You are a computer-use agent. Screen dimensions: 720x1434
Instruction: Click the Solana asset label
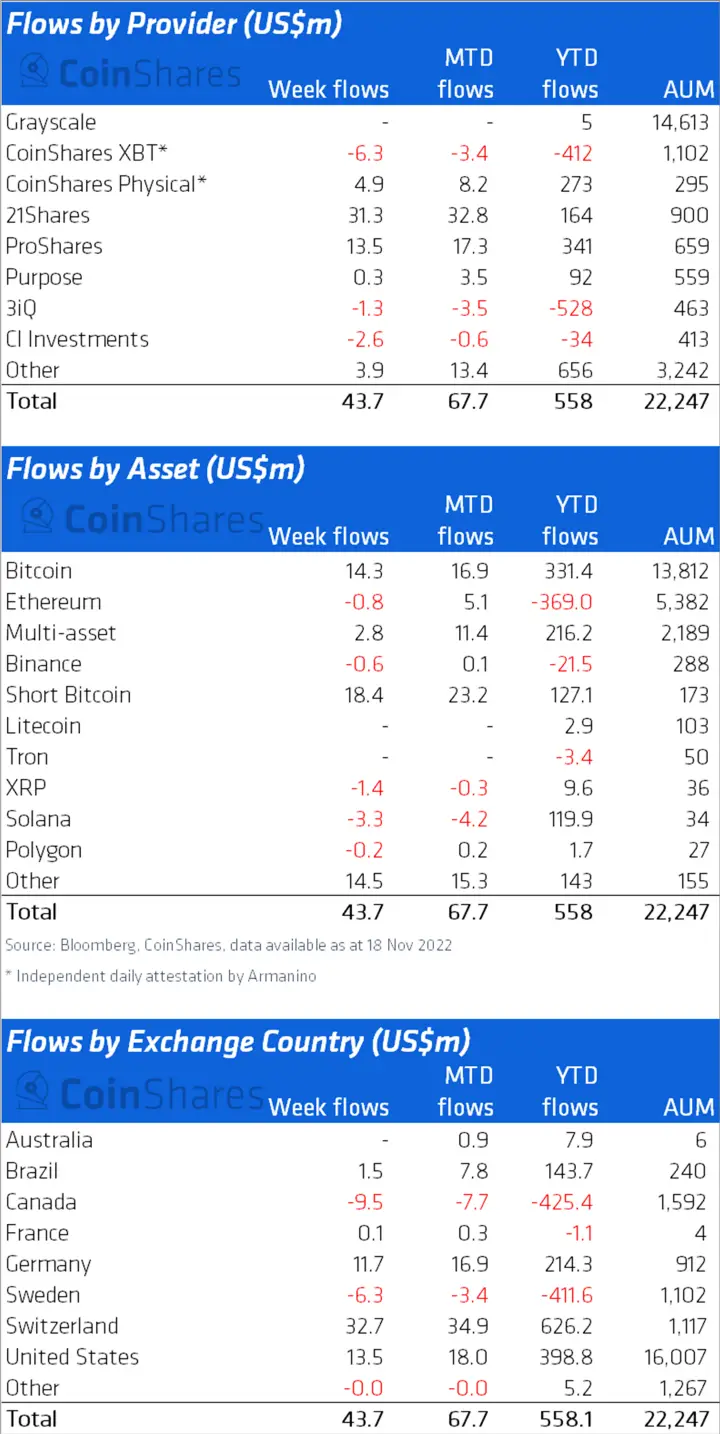(x=38, y=819)
